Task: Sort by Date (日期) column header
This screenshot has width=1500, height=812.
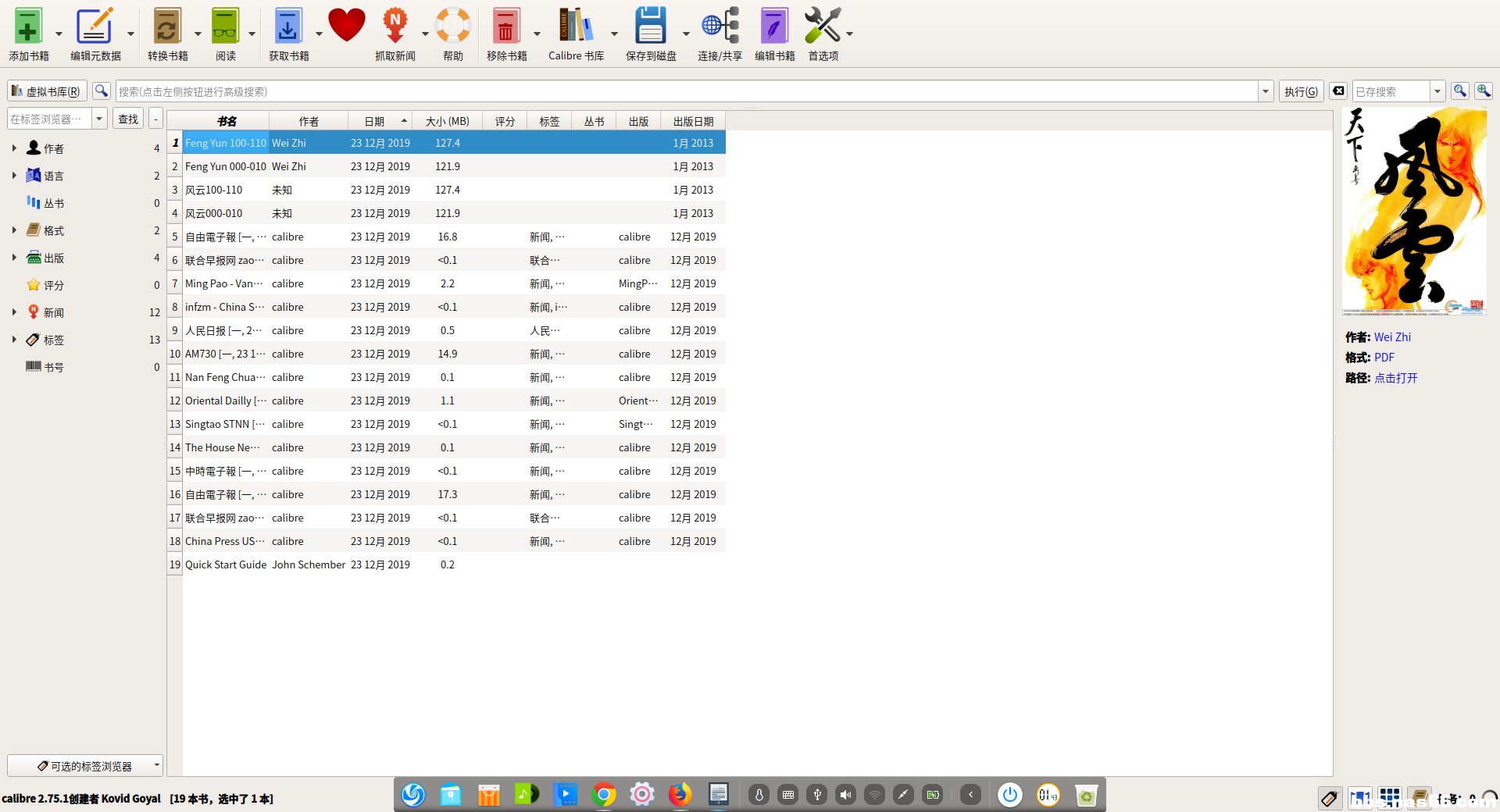Action: click(x=380, y=121)
